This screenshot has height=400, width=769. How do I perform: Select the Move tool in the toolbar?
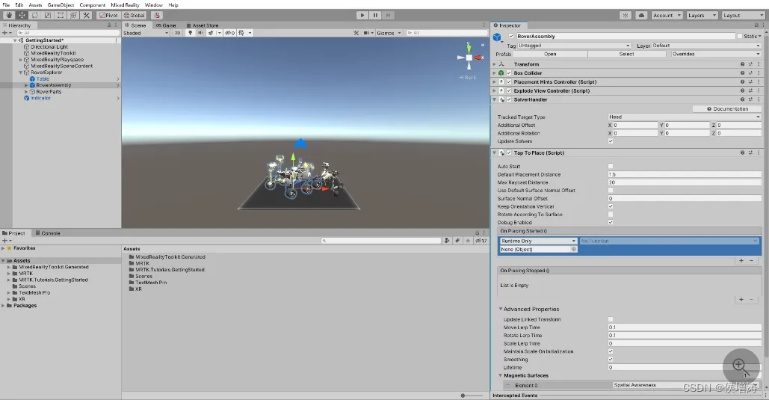coord(20,15)
